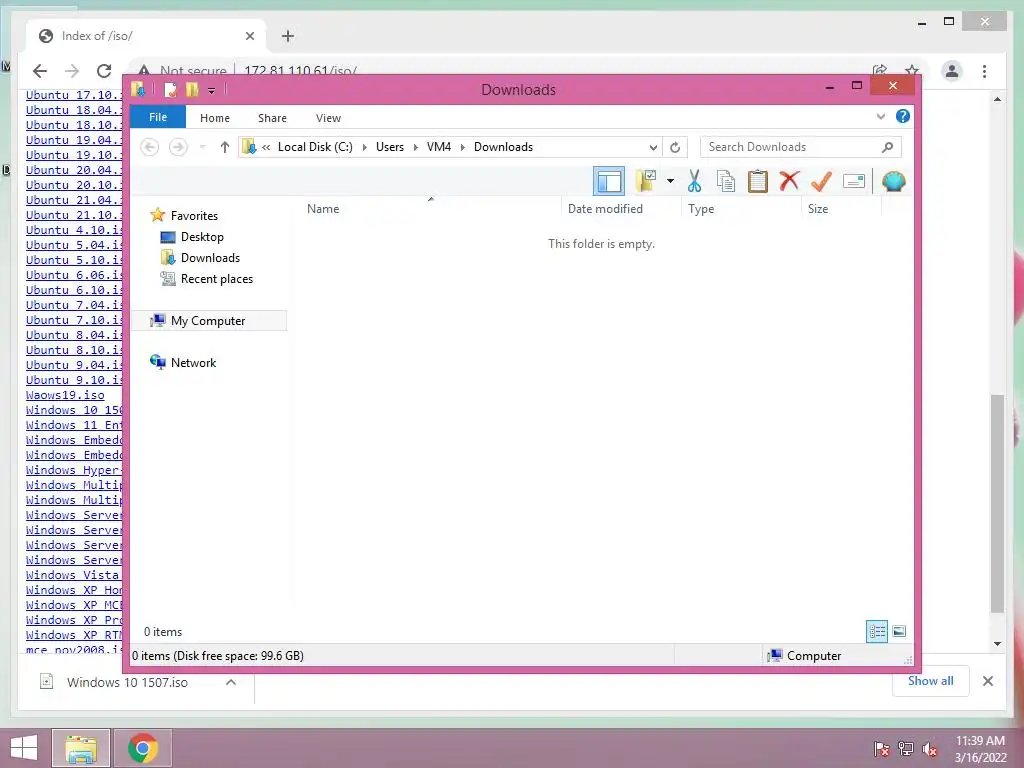The height and width of the screenshot is (768, 1024).
Task: Go up one folder level
Action: coord(225,147)
